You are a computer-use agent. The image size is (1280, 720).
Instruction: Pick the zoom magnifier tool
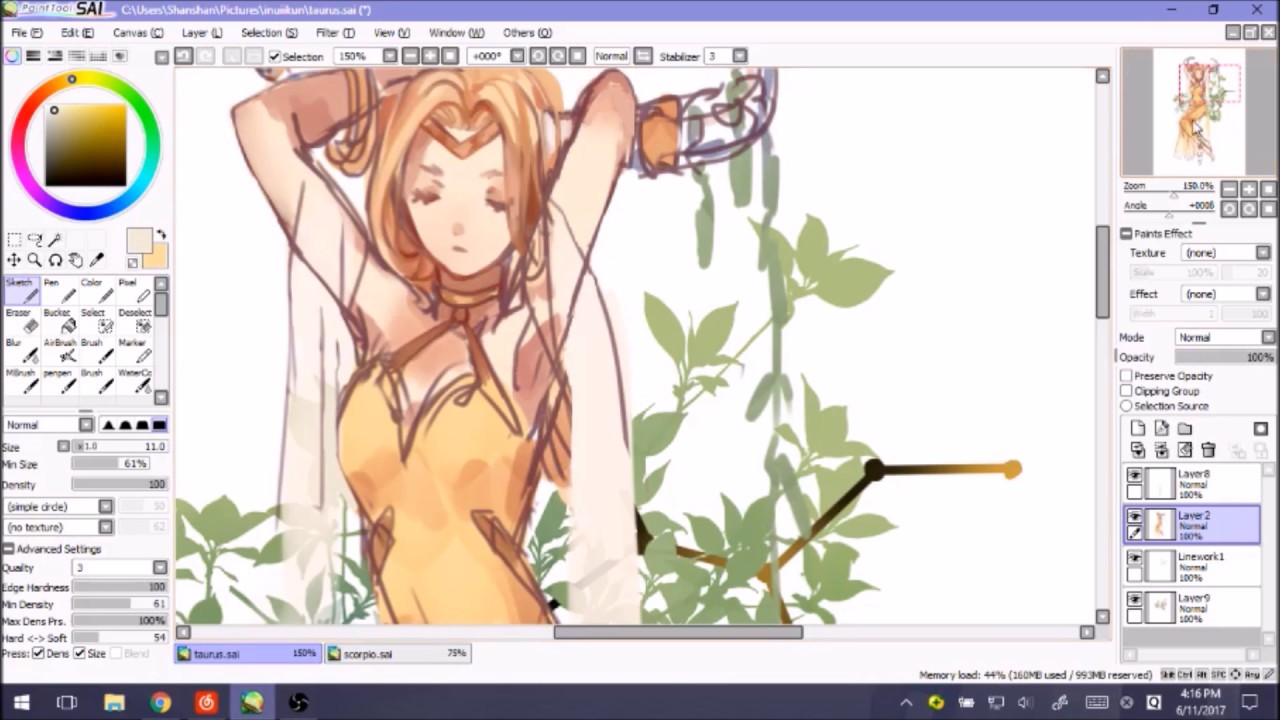coord(35,260)
